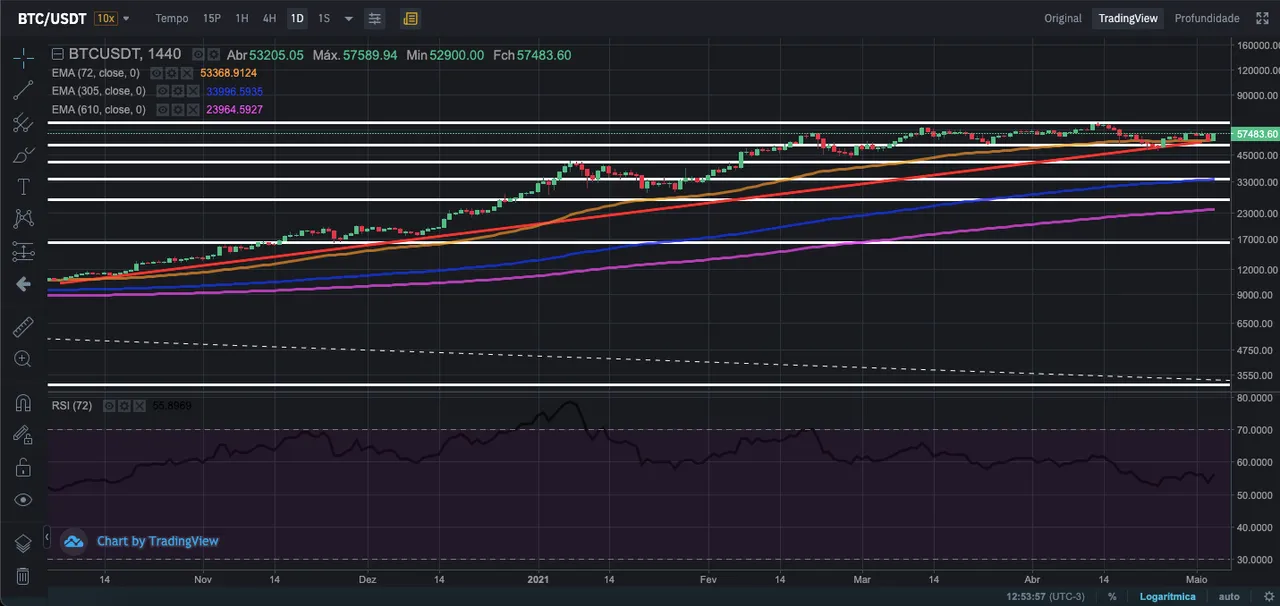Toggle auto scale mode
Viewport: 1280px width, 606px height.
tap(1228, 597)
